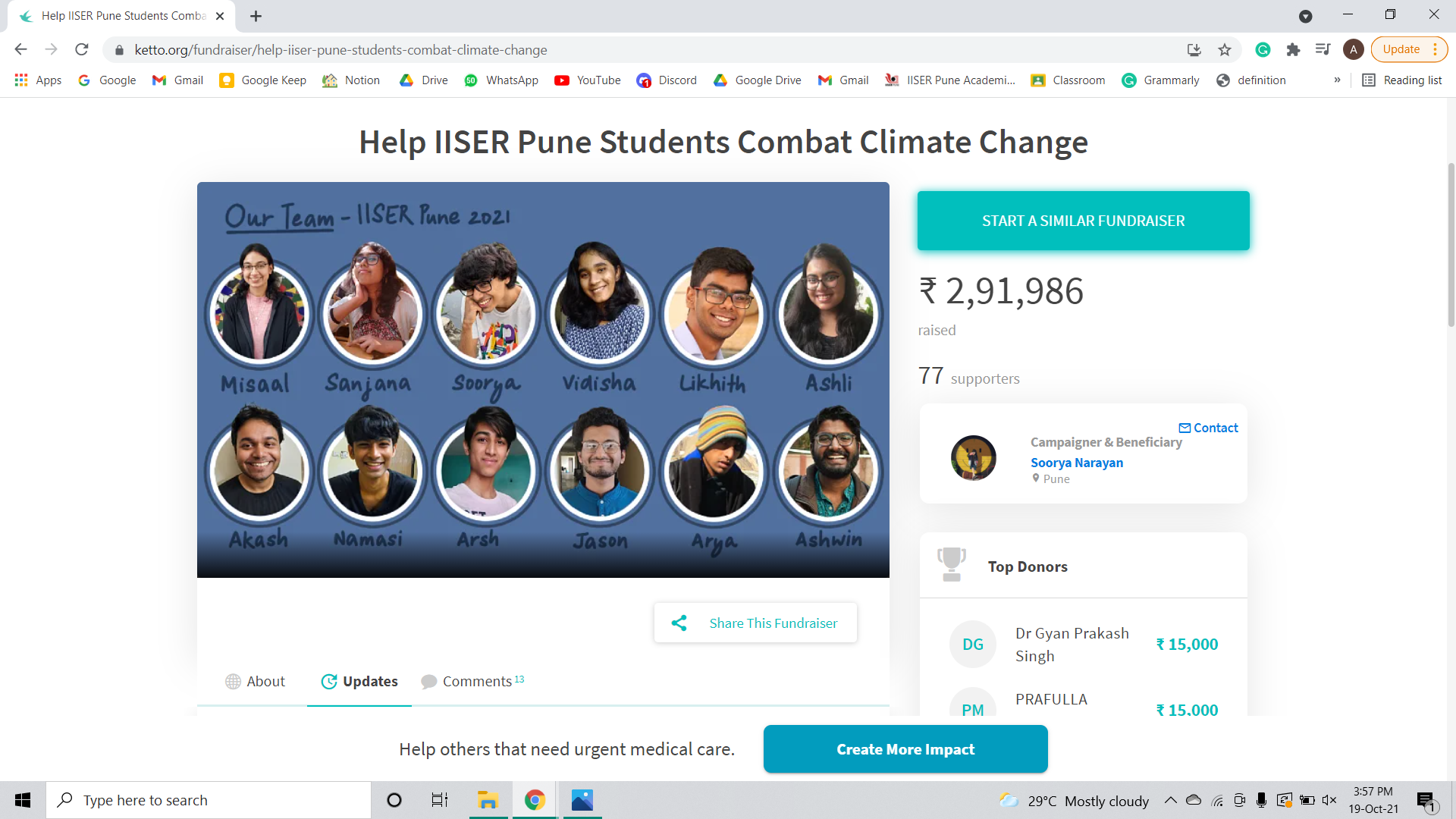Open File Explorer from the taskbar
The image size is (1456, 819).
pos(487,800)
